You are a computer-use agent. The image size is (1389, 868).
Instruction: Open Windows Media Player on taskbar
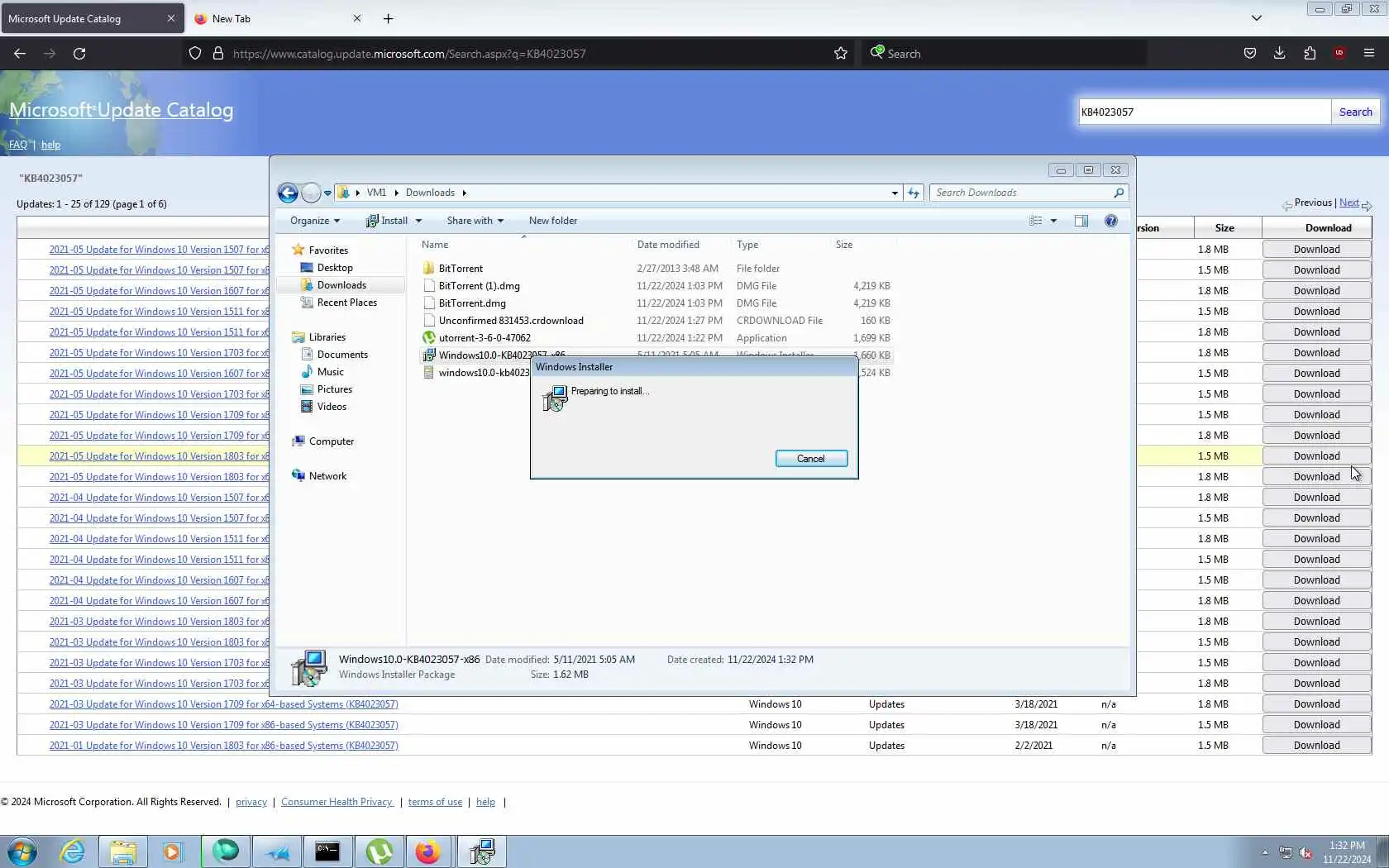[x=173, y=851]
